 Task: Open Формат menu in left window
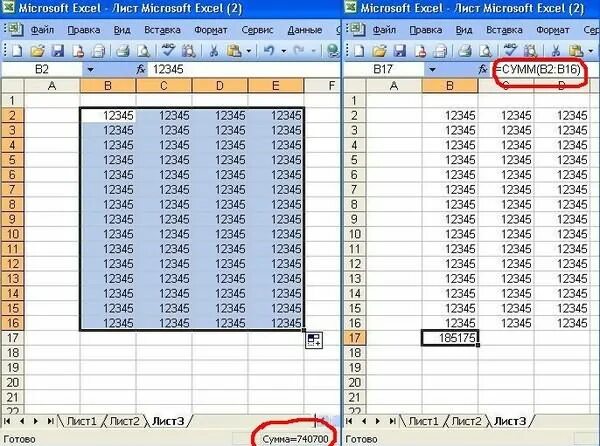pyautogui.click(x=211, y=30)
